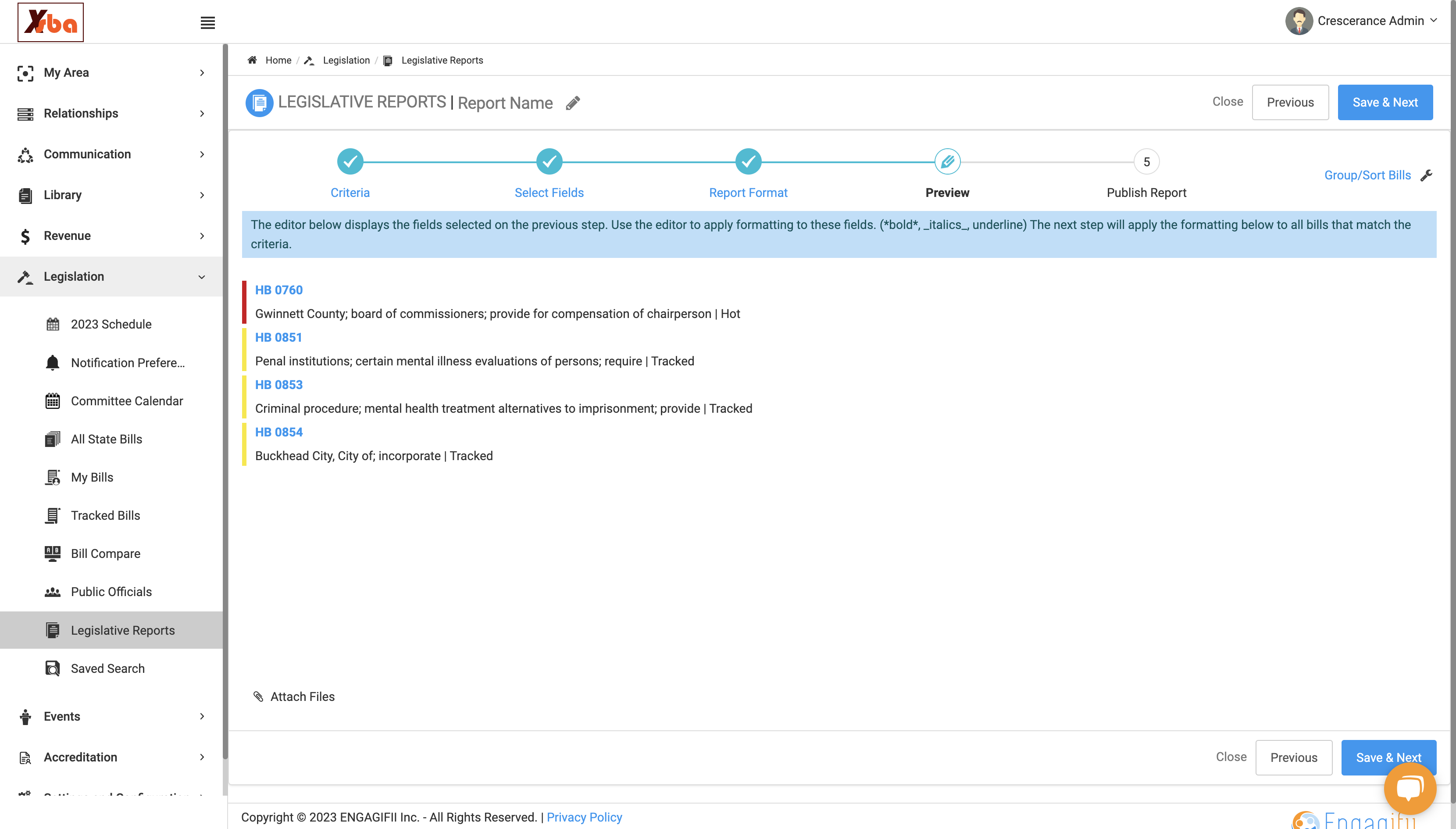The height and width of the screenshot is (829, 1456).
Task: Open the chat support bubble
Action: pyautogui.click(x=1410, y=789)
